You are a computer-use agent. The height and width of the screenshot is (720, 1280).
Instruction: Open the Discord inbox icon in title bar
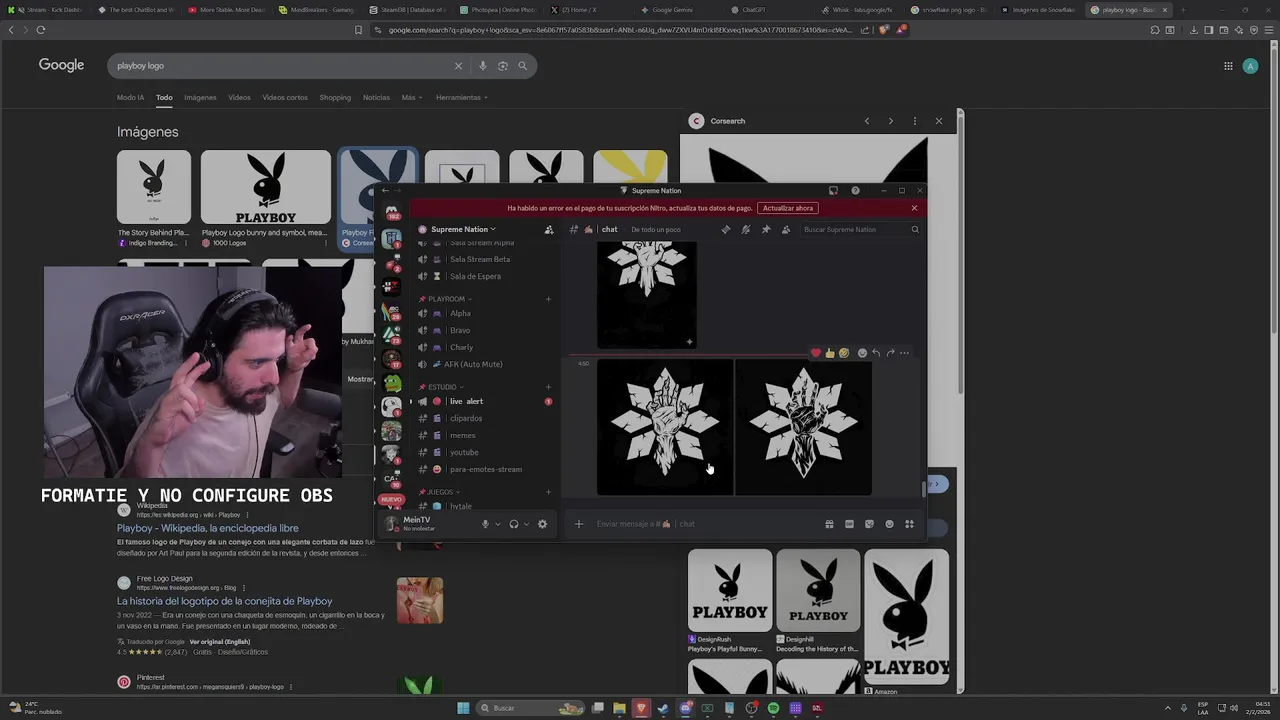click(833, 191)
